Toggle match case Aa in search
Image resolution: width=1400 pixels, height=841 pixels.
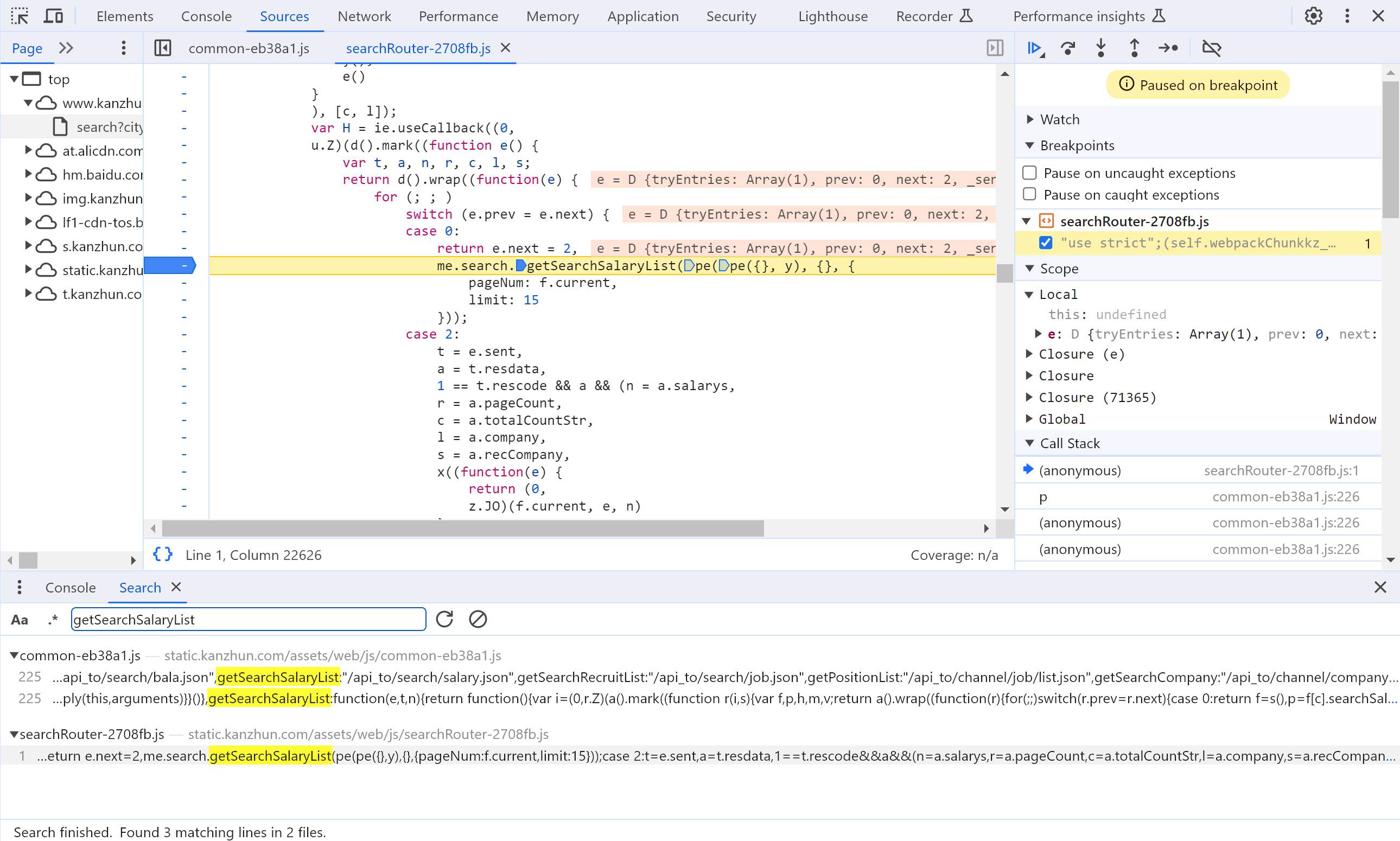20,620
